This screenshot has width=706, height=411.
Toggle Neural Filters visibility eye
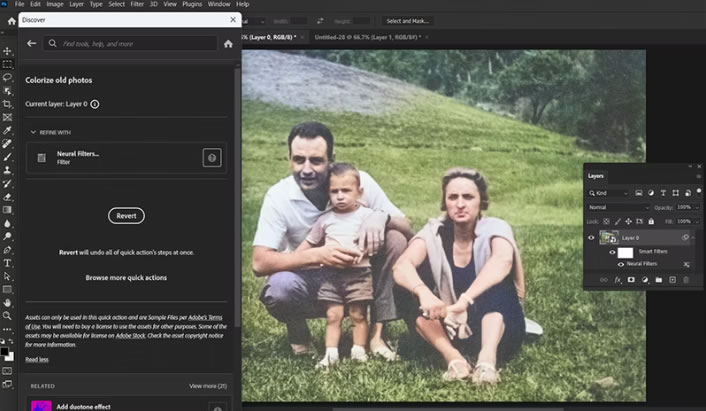tap(621, 264)
